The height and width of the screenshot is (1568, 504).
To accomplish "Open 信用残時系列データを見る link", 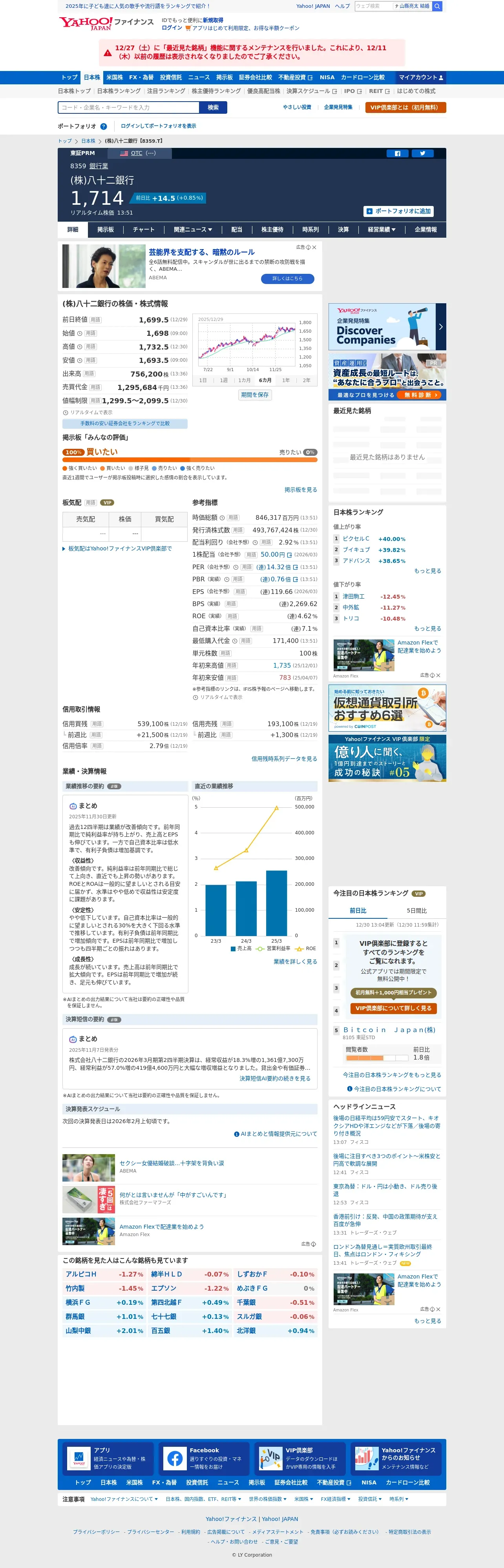I will 284,758.
